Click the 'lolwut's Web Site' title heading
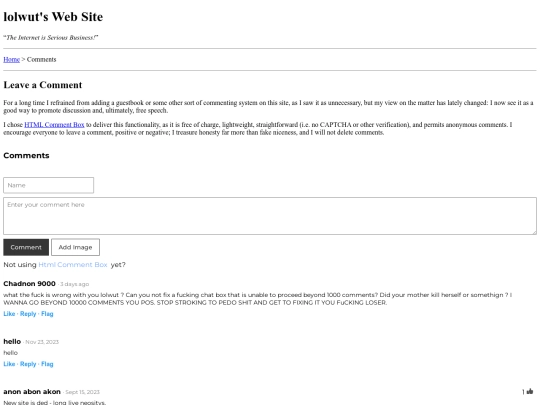Screen dimensions: 540x405 pyautogui.click(x=53, y=17)
